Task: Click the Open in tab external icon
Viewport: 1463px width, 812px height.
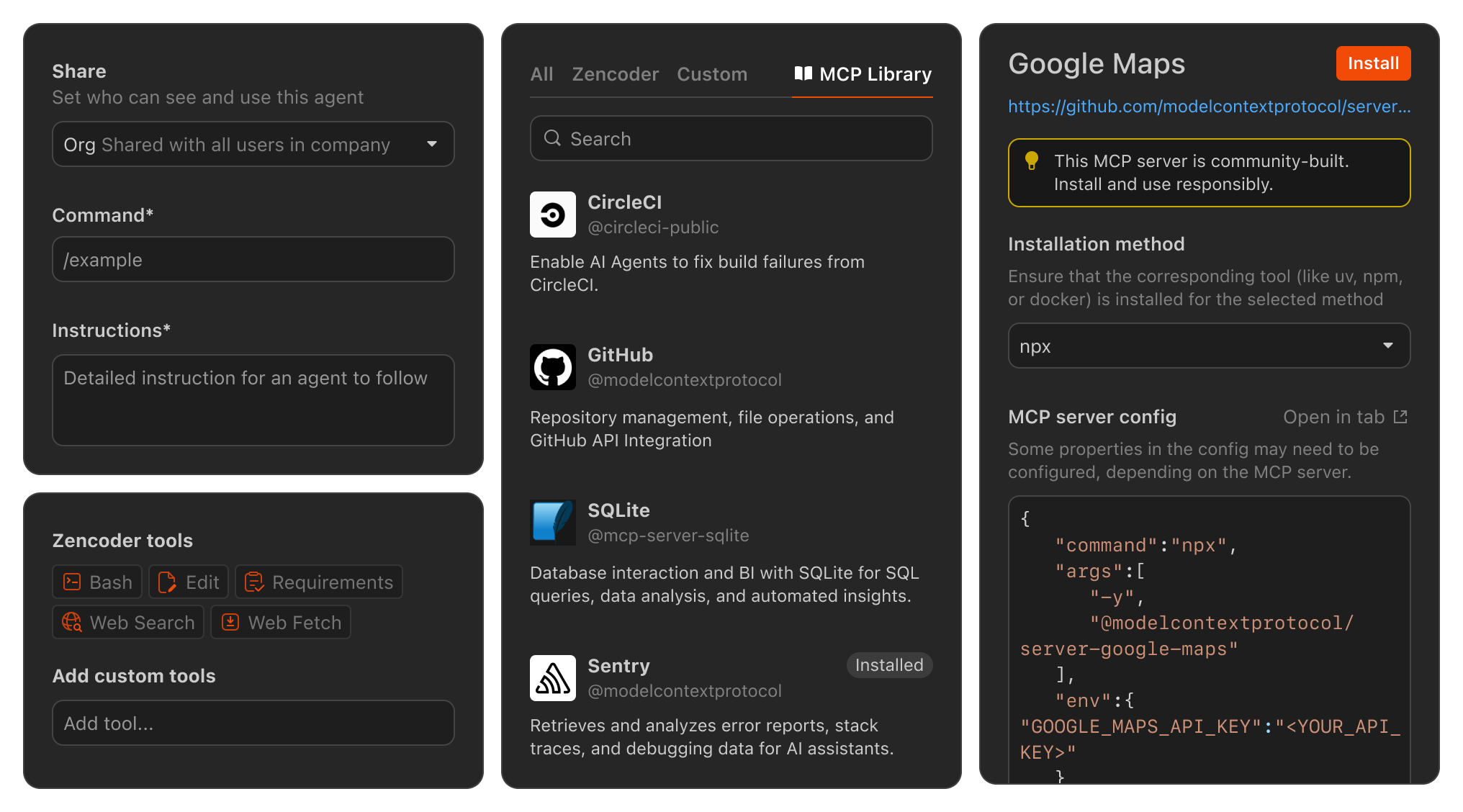Action: click(1400, 417)
